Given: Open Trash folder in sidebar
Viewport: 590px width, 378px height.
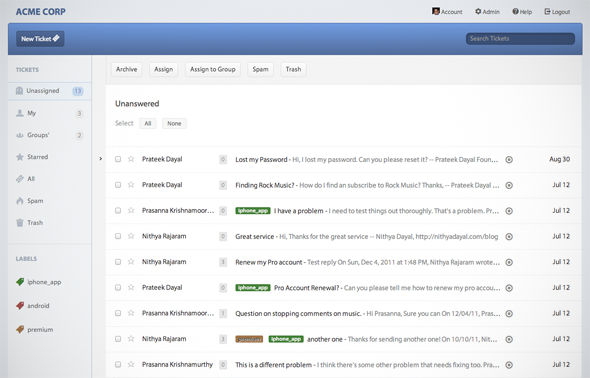Looking at the screenshot, I should click(x=49, y=223).
